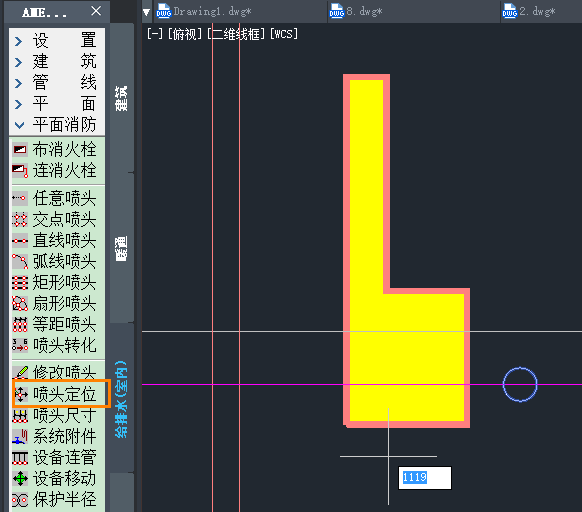The height and width of the screenshot is (512, 582).
Task: Click the DWG icon of Drawing1.dwg tab
Action: (x=163, y=11)
